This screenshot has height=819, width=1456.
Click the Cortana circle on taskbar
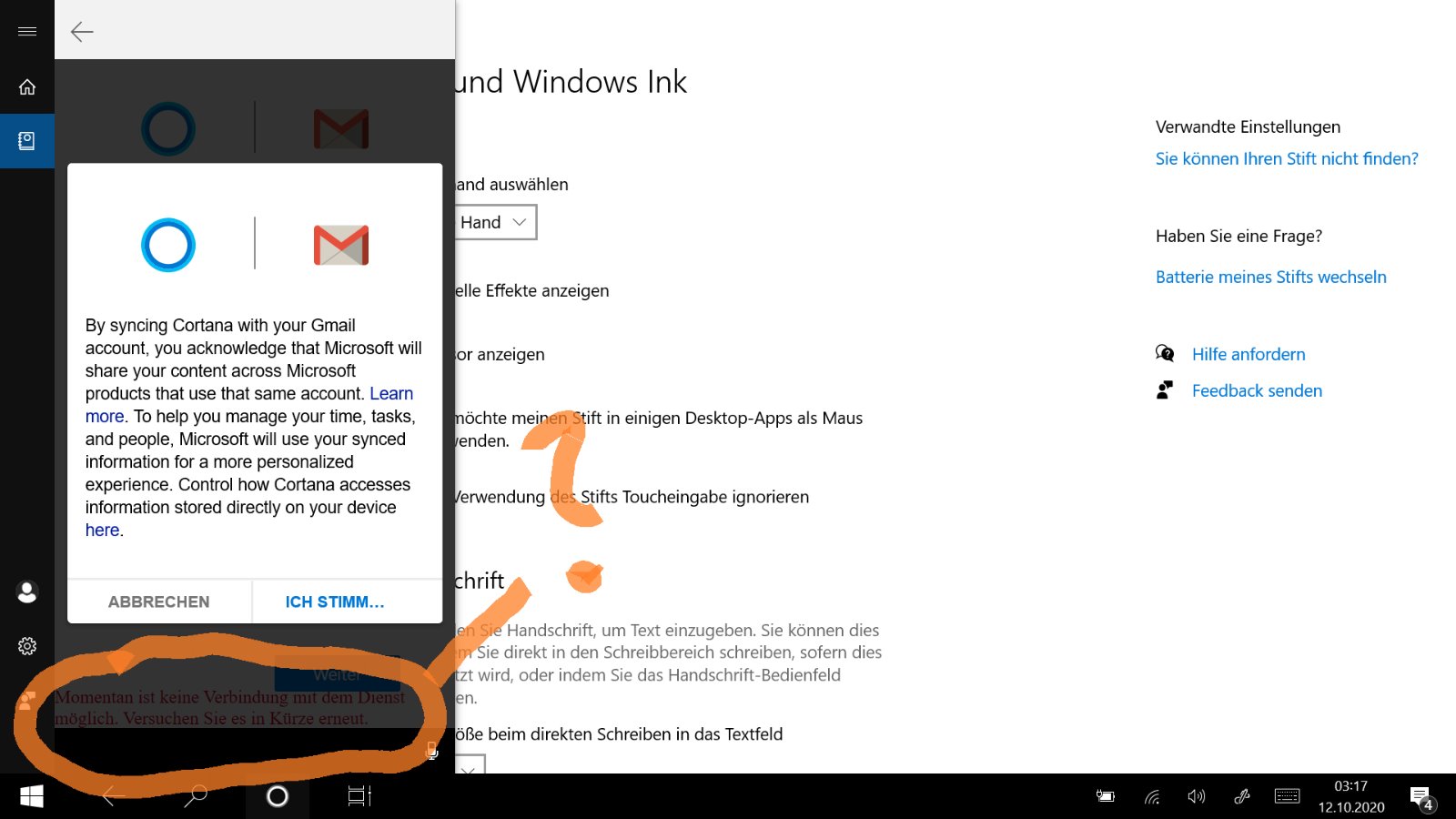(278, 796)
